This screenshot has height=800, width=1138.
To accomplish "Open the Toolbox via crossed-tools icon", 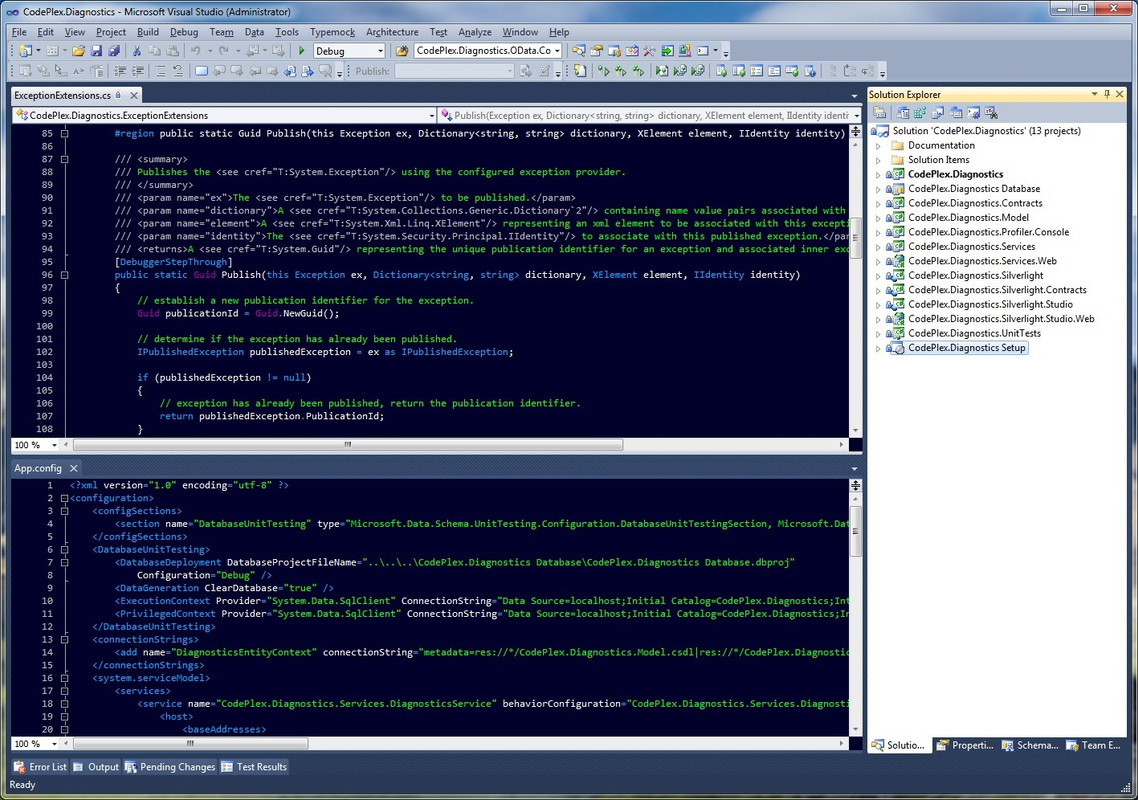I will click(x=649, y=51).
